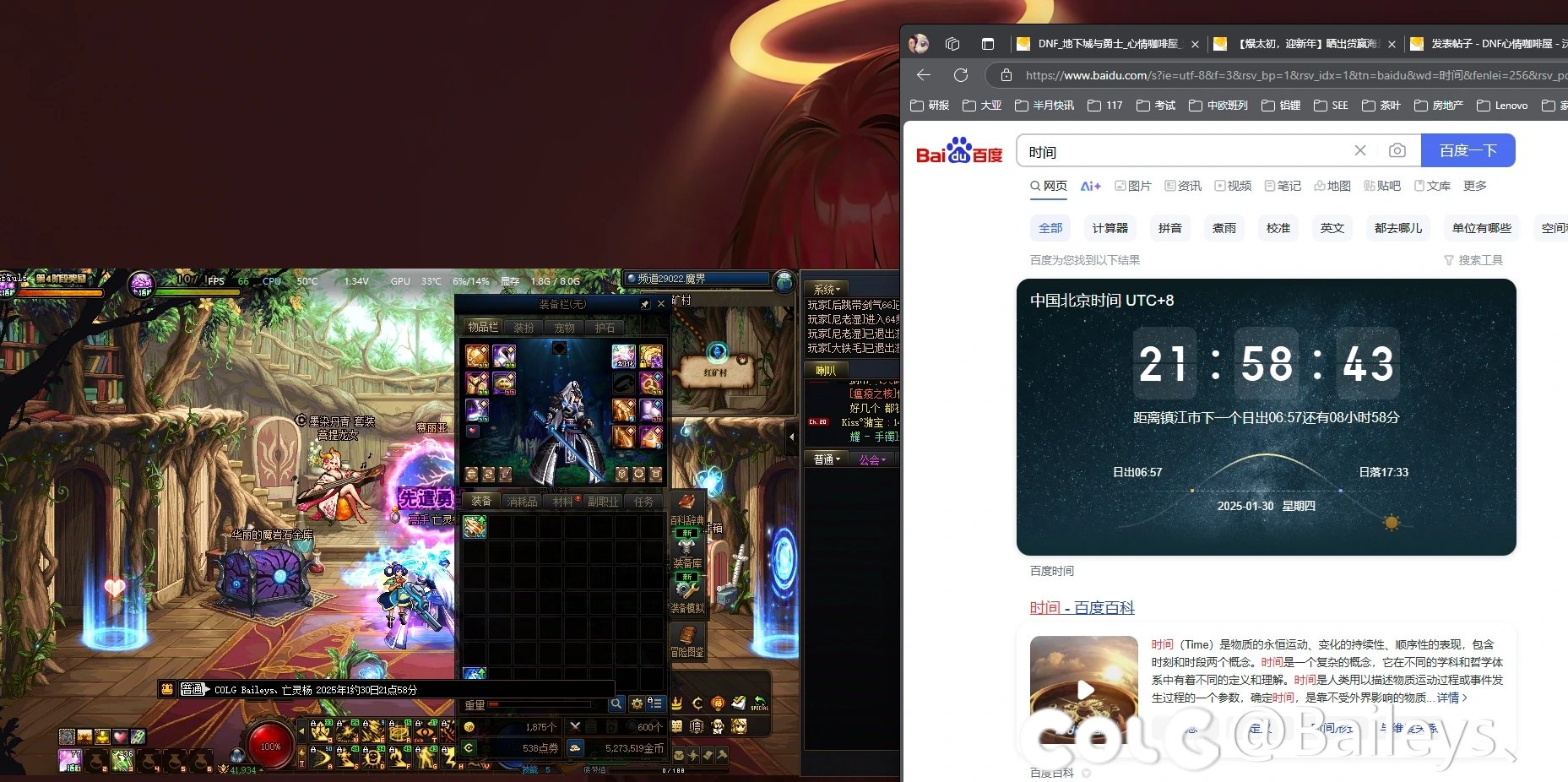Expand the 41,934 combat power arrow

point(262,770)
